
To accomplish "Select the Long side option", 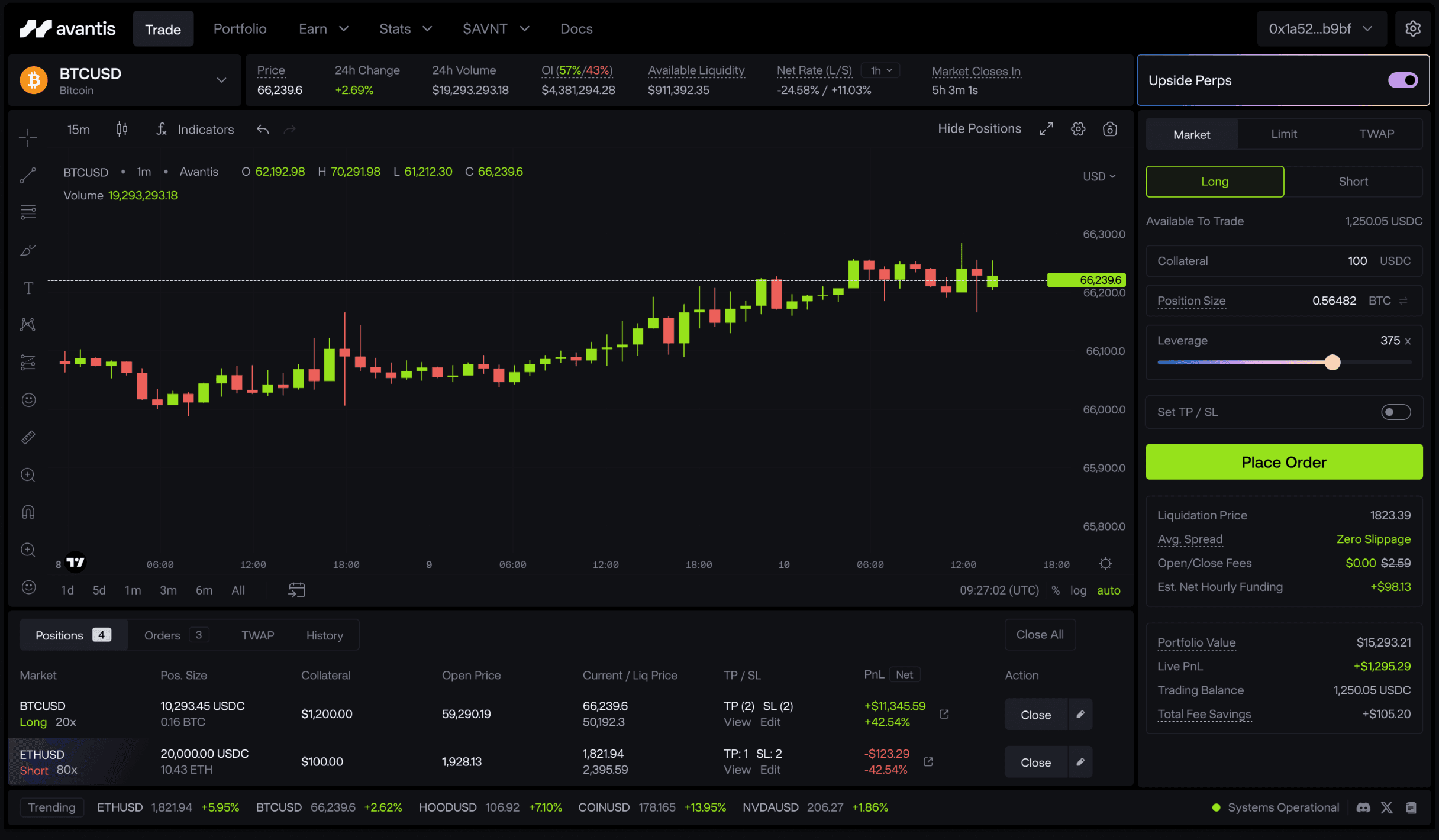I will click(x=1215, y=182).
